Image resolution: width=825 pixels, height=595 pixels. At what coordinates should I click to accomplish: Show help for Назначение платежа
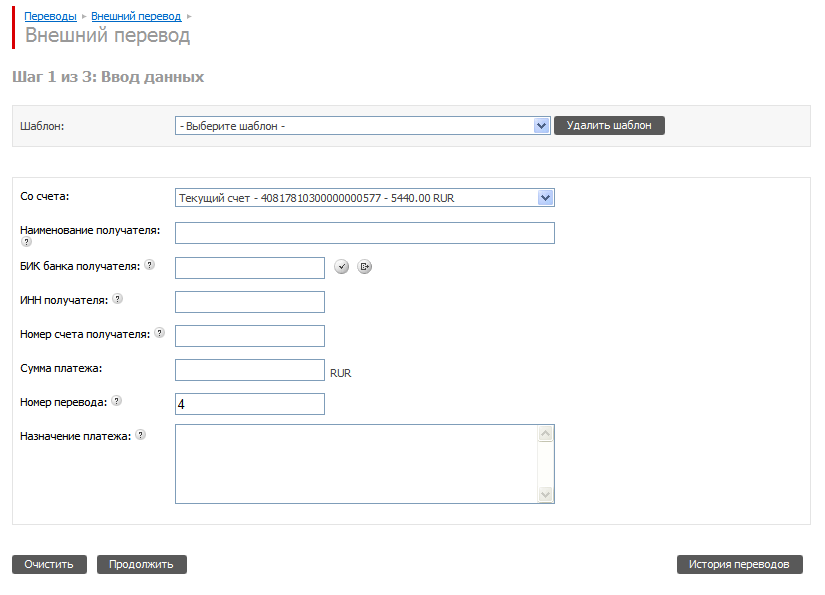pos(140,435)
